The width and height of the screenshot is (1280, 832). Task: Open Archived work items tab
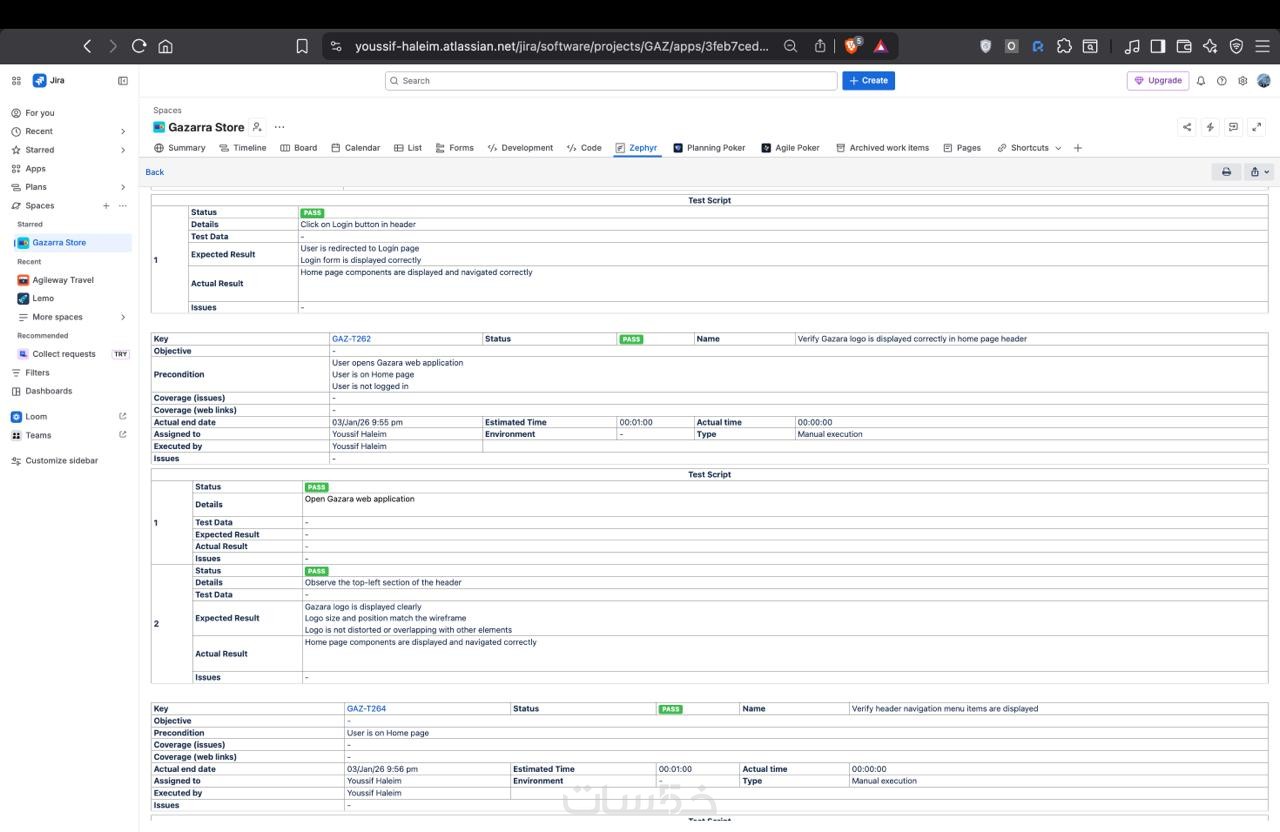coord(882,148)
